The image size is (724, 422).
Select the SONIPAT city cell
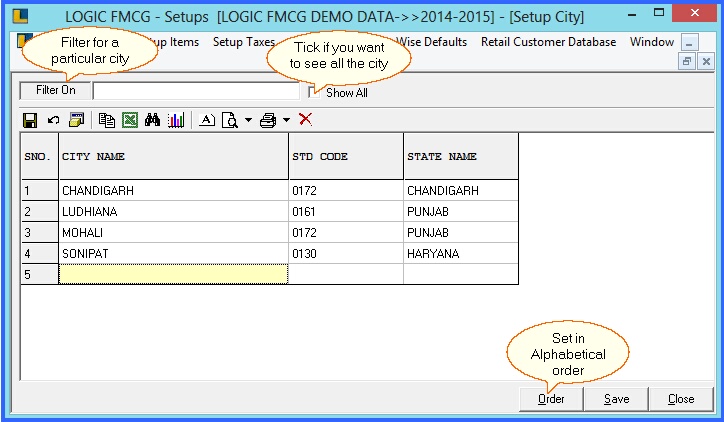[x=174, y=253]
